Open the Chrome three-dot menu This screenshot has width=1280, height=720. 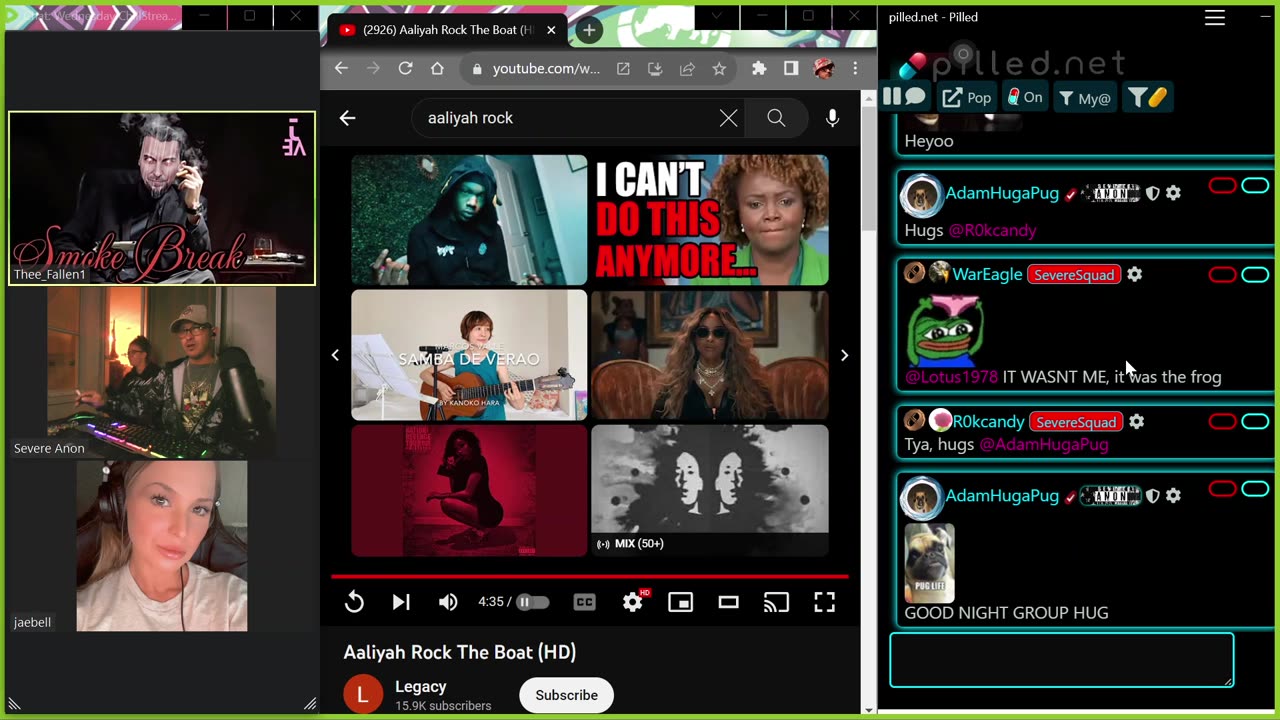point(855,68)
